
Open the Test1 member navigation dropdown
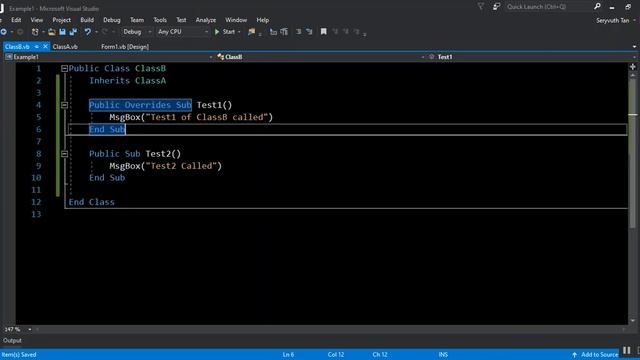pos(531,57)
